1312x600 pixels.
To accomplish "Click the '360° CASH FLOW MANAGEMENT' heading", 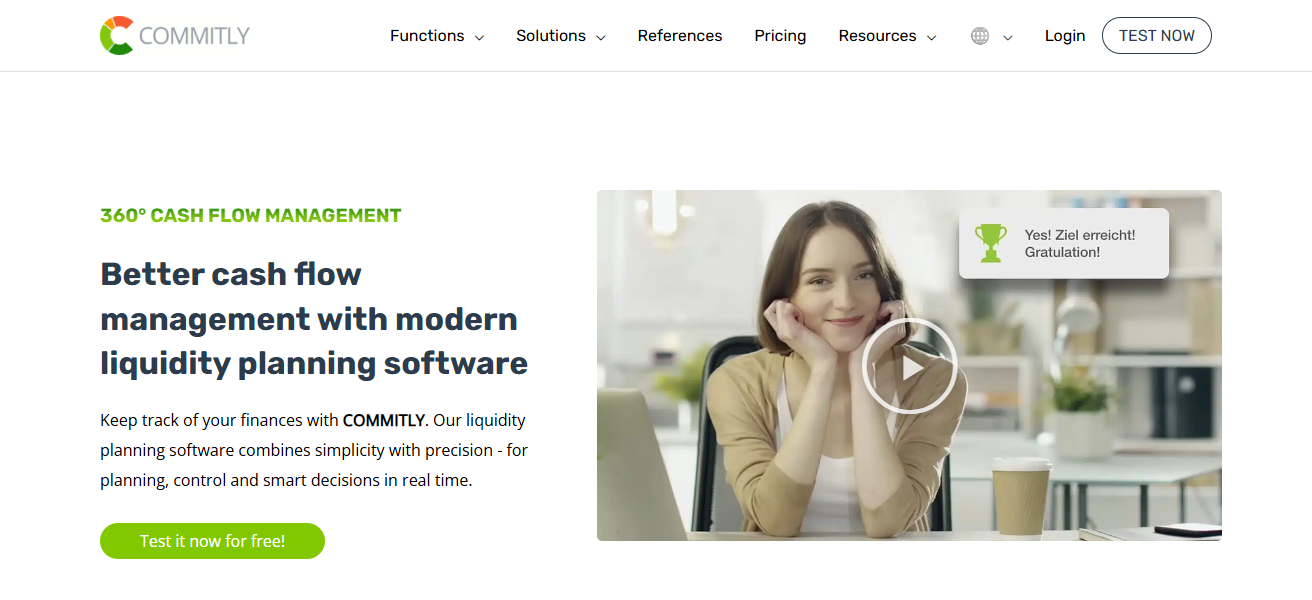I will (251, 215).
